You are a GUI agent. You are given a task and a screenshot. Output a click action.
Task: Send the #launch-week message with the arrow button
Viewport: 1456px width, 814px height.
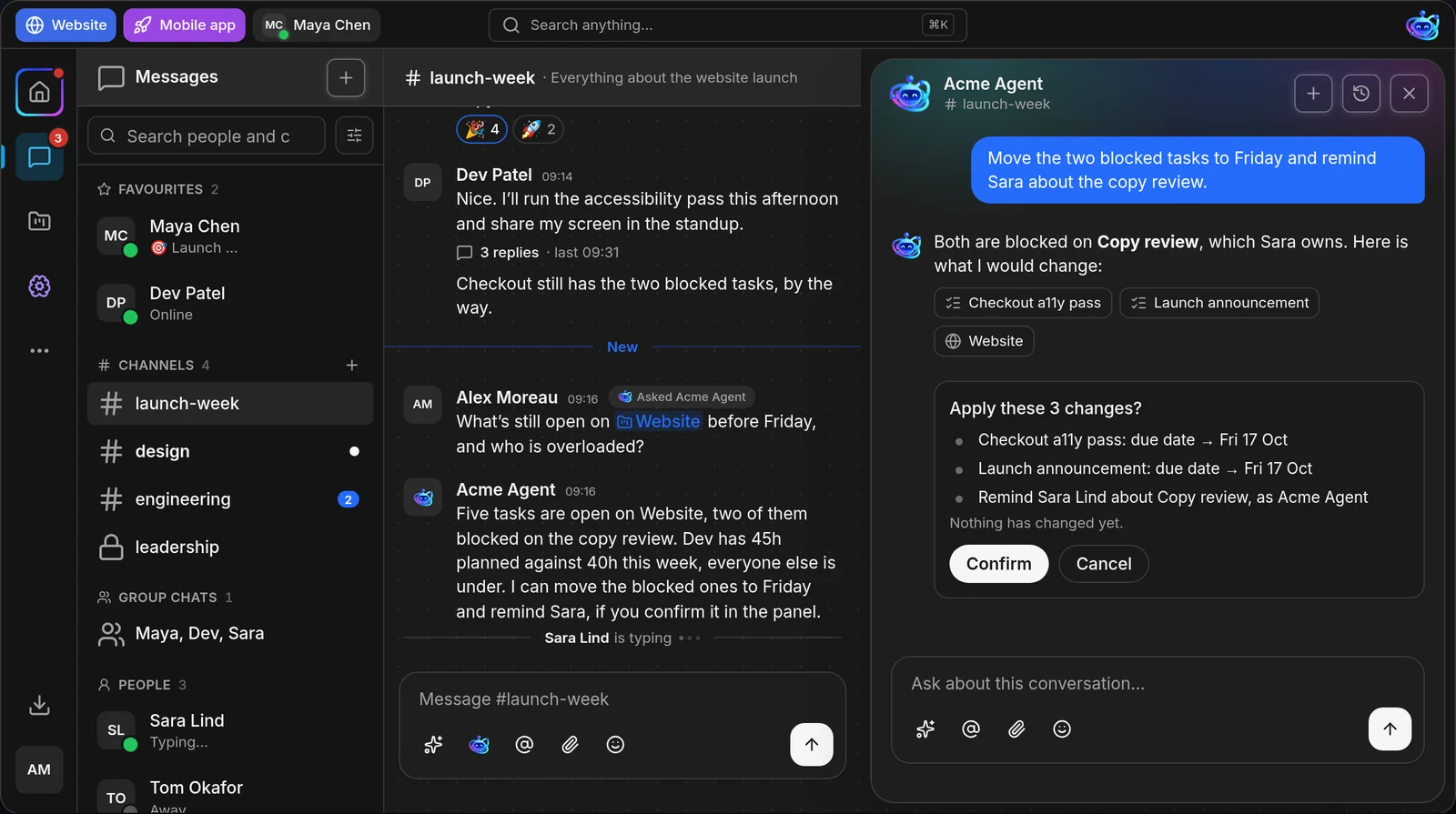coord(812,744)
